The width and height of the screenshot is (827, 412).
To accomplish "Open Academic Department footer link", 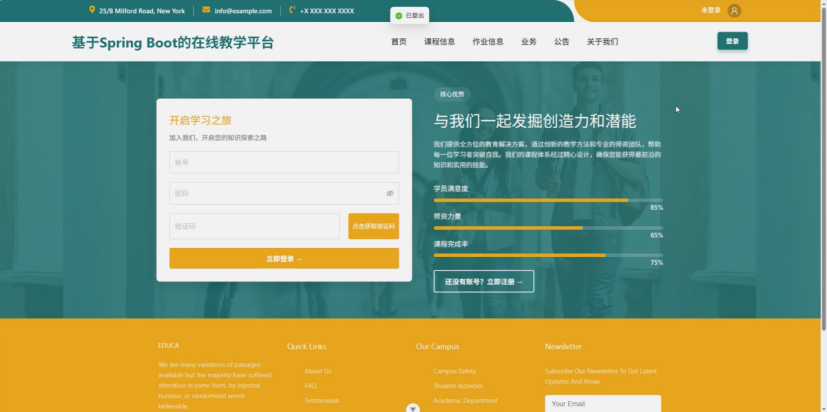I will click(465, 401).
